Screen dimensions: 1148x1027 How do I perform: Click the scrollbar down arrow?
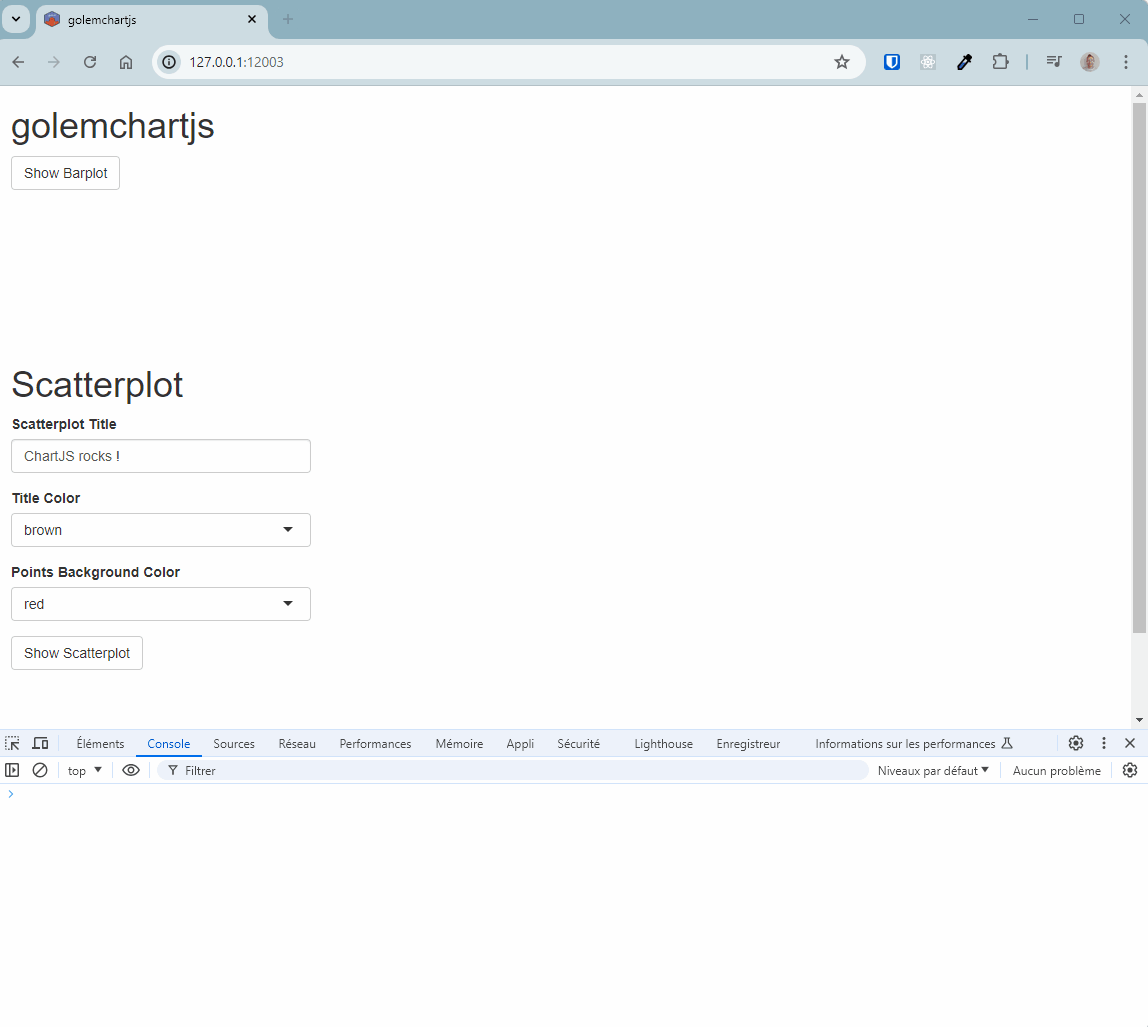tap(1139, 720)
